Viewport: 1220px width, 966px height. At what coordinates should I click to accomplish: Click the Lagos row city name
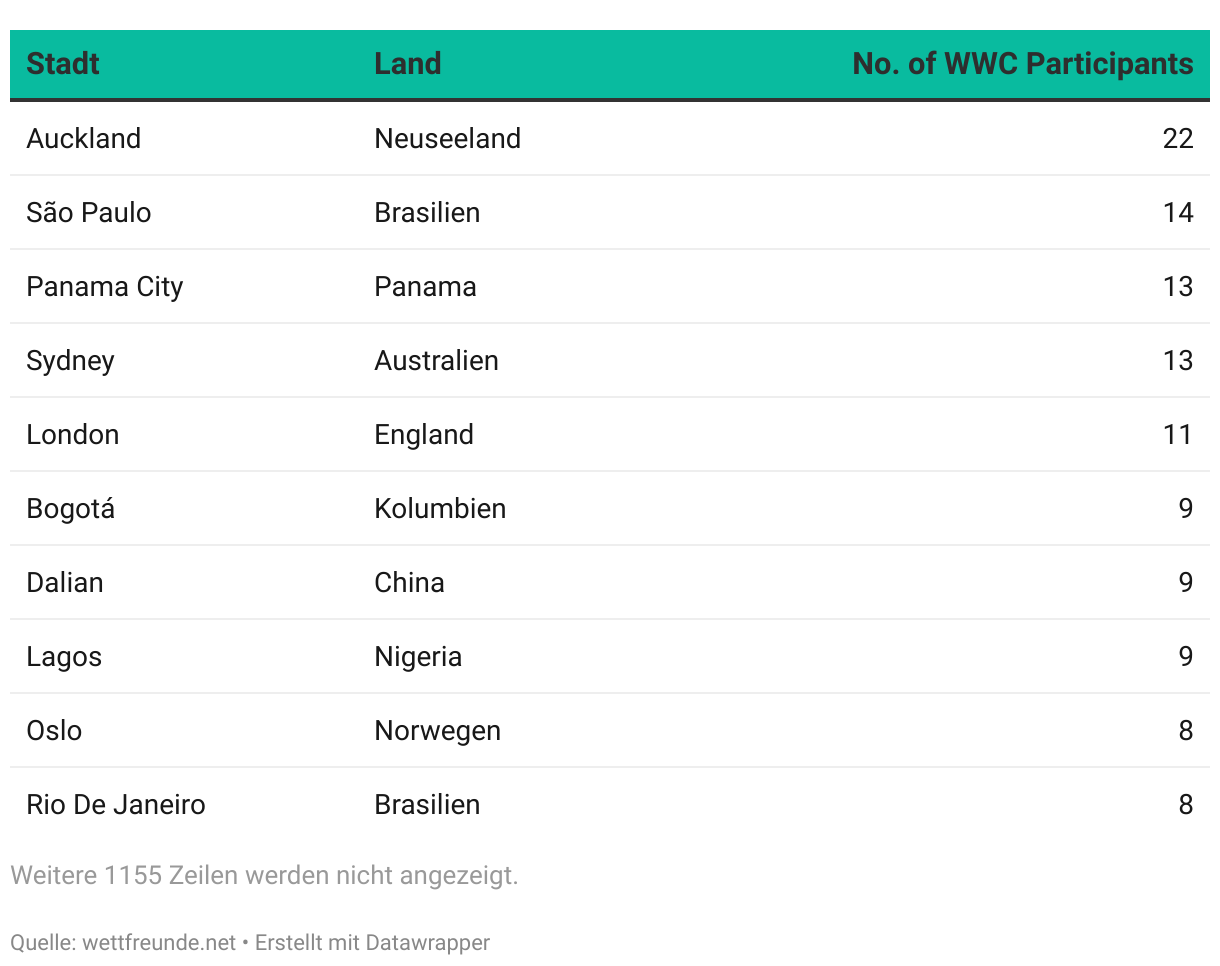(64, 657)
